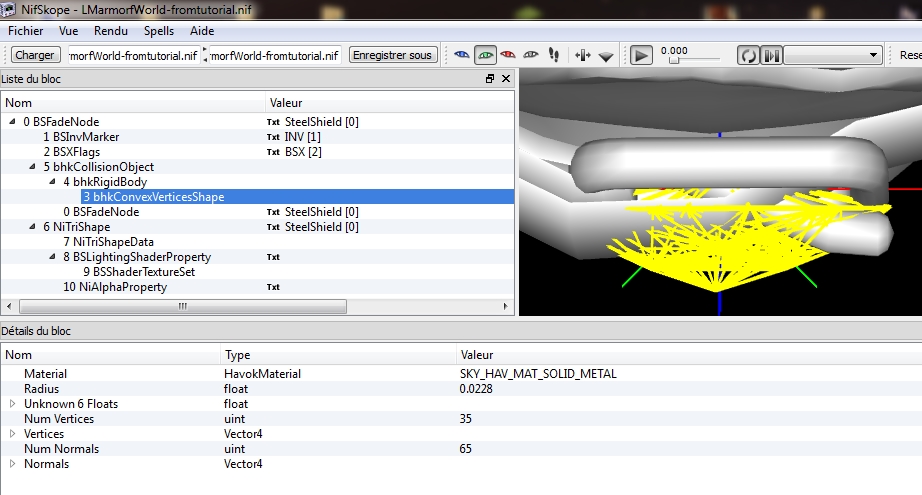This screenshot has height=495, width=922.
Task: Click Txt icon beside BSX [2]
Action: [273, 152]
